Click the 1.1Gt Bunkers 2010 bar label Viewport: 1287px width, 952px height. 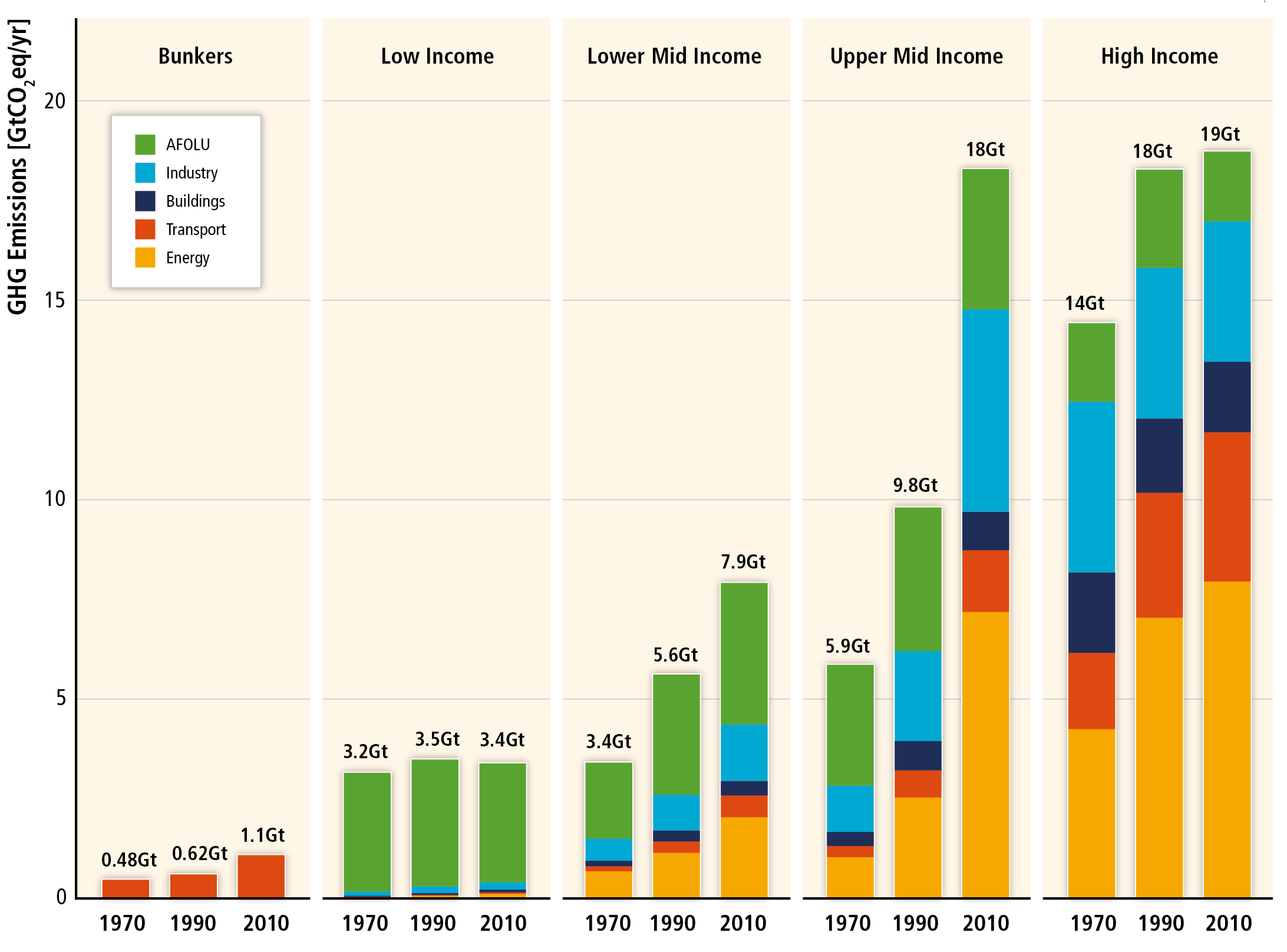tap(262, 835)
